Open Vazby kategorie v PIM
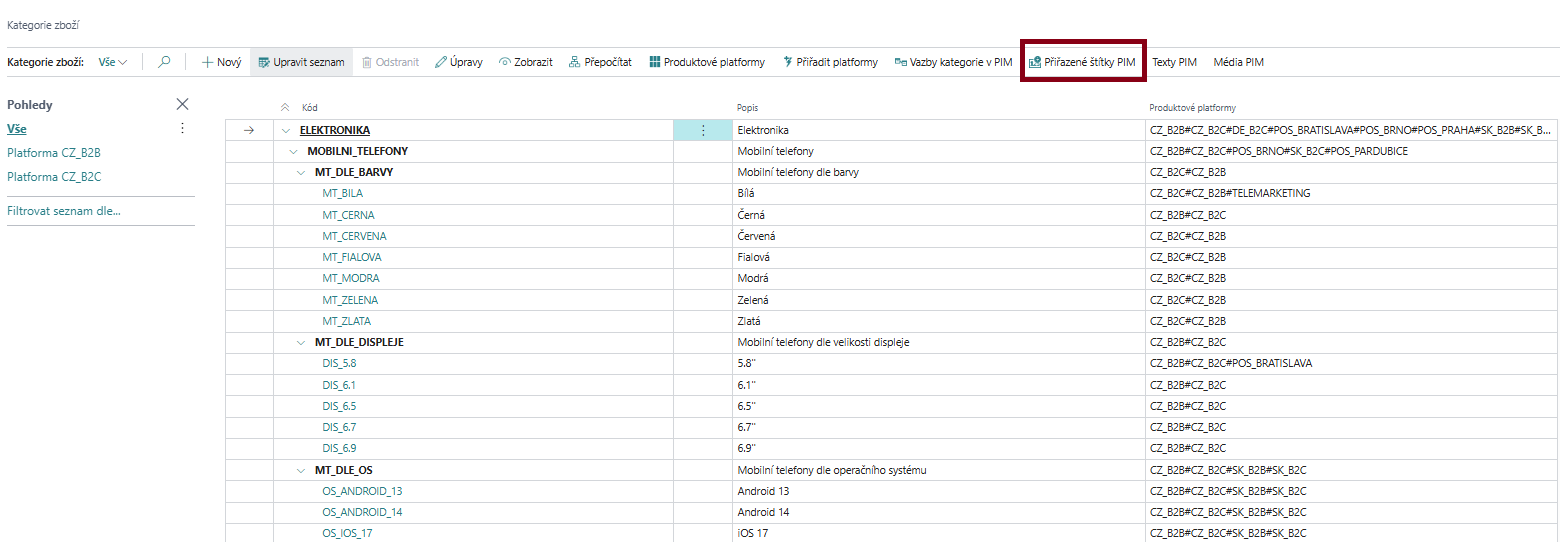This screenshot has height=542, width=1560. click(953, 62)
